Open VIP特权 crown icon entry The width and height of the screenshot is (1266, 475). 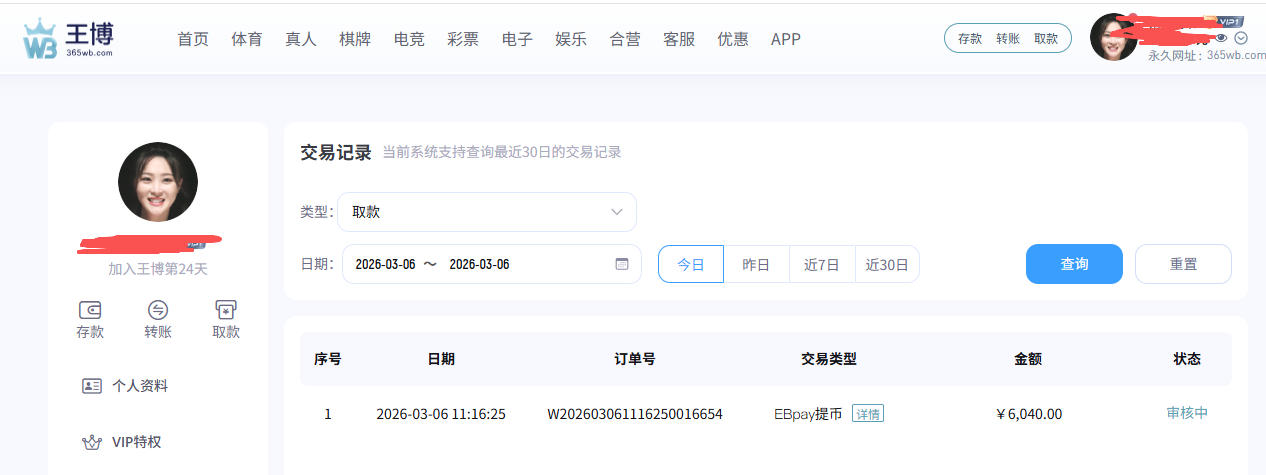93,441
